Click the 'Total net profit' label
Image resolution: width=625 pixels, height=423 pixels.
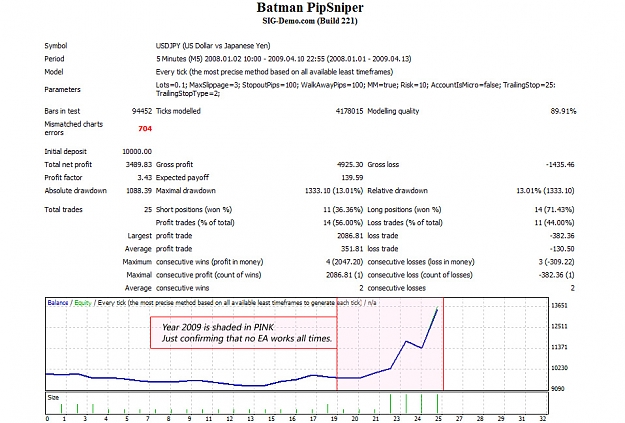tap(68, 165)
